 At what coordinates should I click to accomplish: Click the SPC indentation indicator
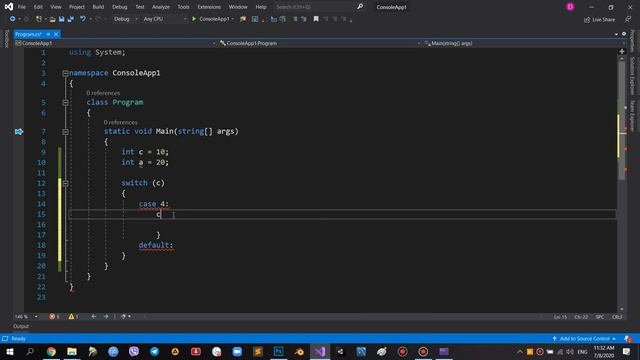click(x=600, y=317)
